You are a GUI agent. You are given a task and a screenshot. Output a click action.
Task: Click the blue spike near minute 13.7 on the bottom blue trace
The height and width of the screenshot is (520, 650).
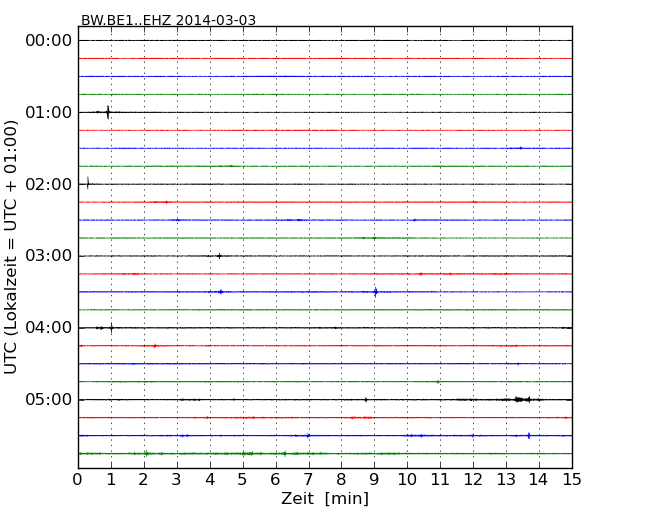529,435
